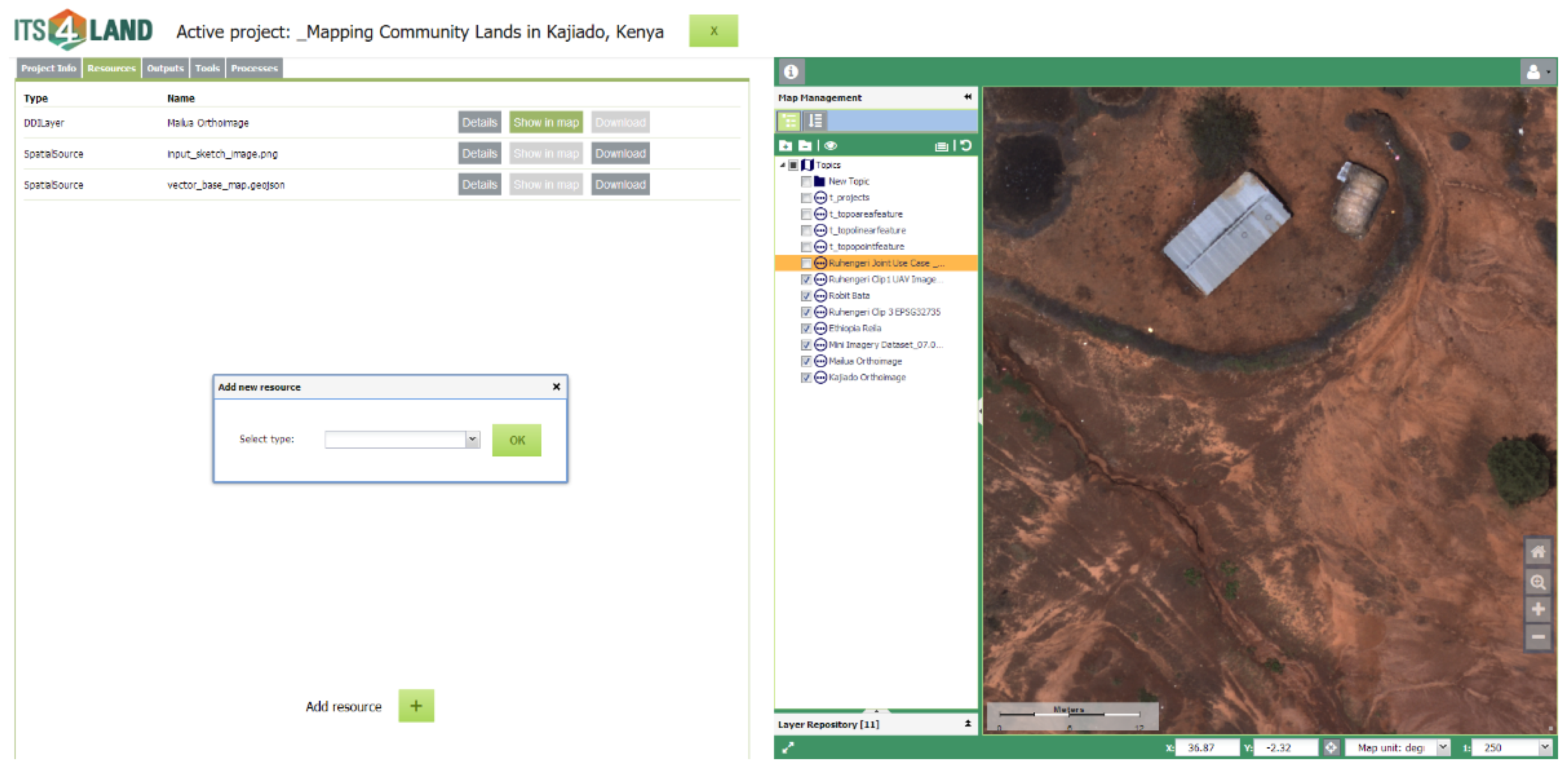Click the fullscreen arrows icon in status bar
This screenshot has width=1568, height=771.
[788, 747]
